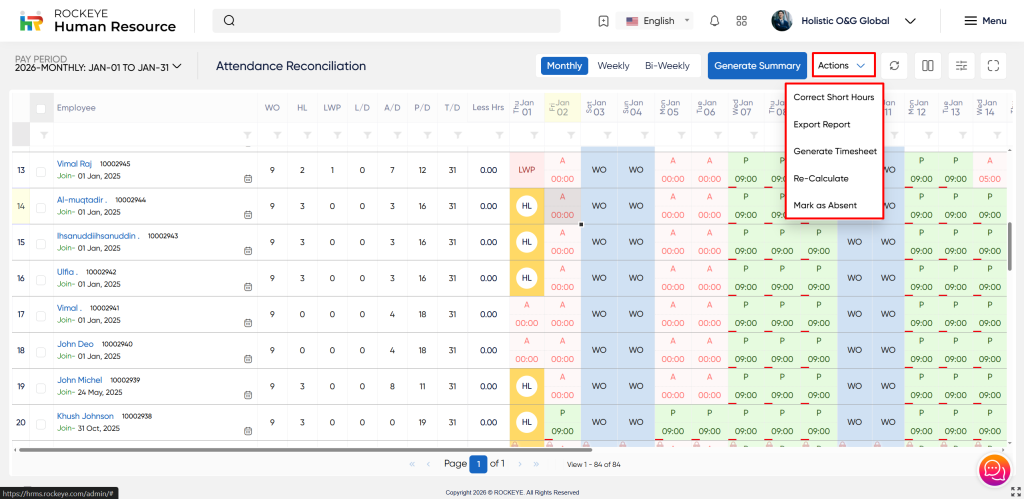Click the notification bell icon
This screenshot has width=1024, height=499.
pyautogui.click(x=714, y=21)
